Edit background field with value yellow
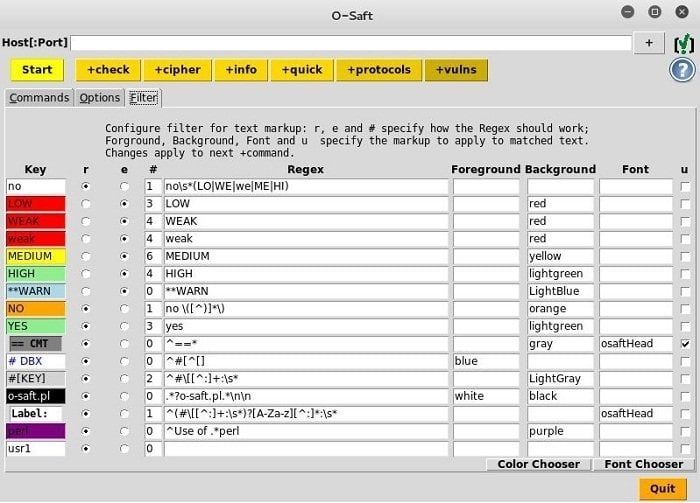700x503 pixels. (560, 256)
